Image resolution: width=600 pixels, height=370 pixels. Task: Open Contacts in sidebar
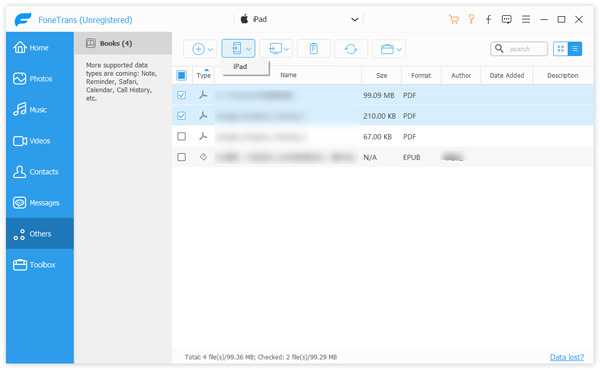tap(39, 172)
